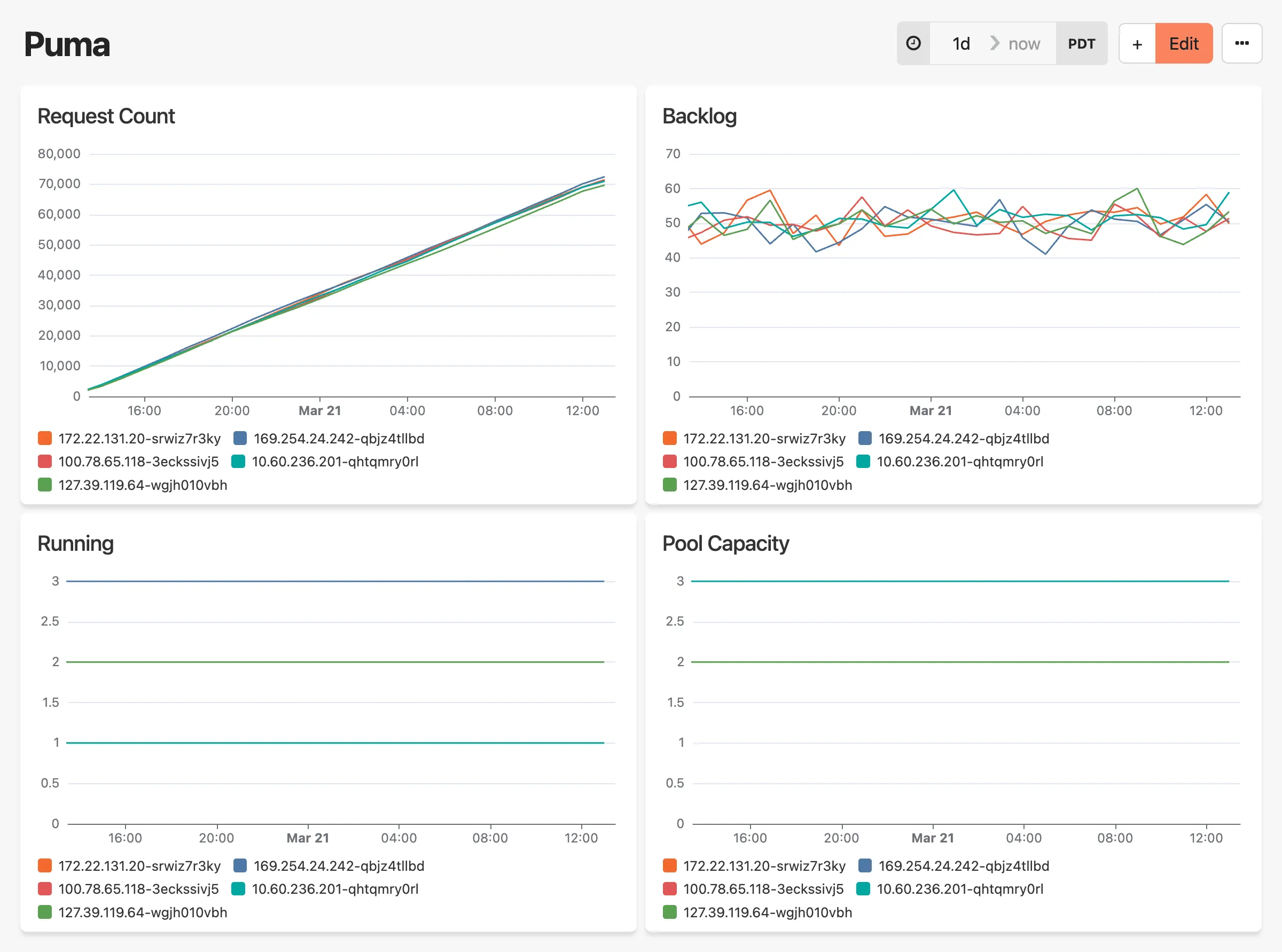Image resolution: width=1282 pixels, height=952 pixels.
Task: Switch the PDT timezone selector
Action: click(x=1081, y=44)
